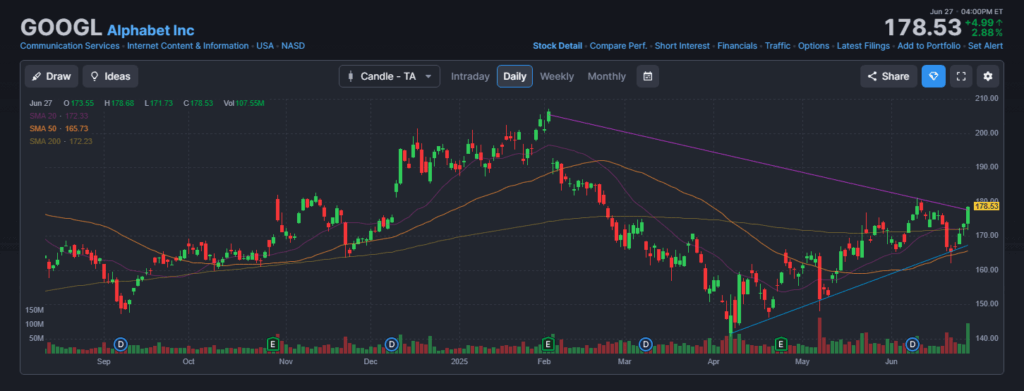Click the large 178.53 last price
1024x391 pixels.
[x=923, y=27]
